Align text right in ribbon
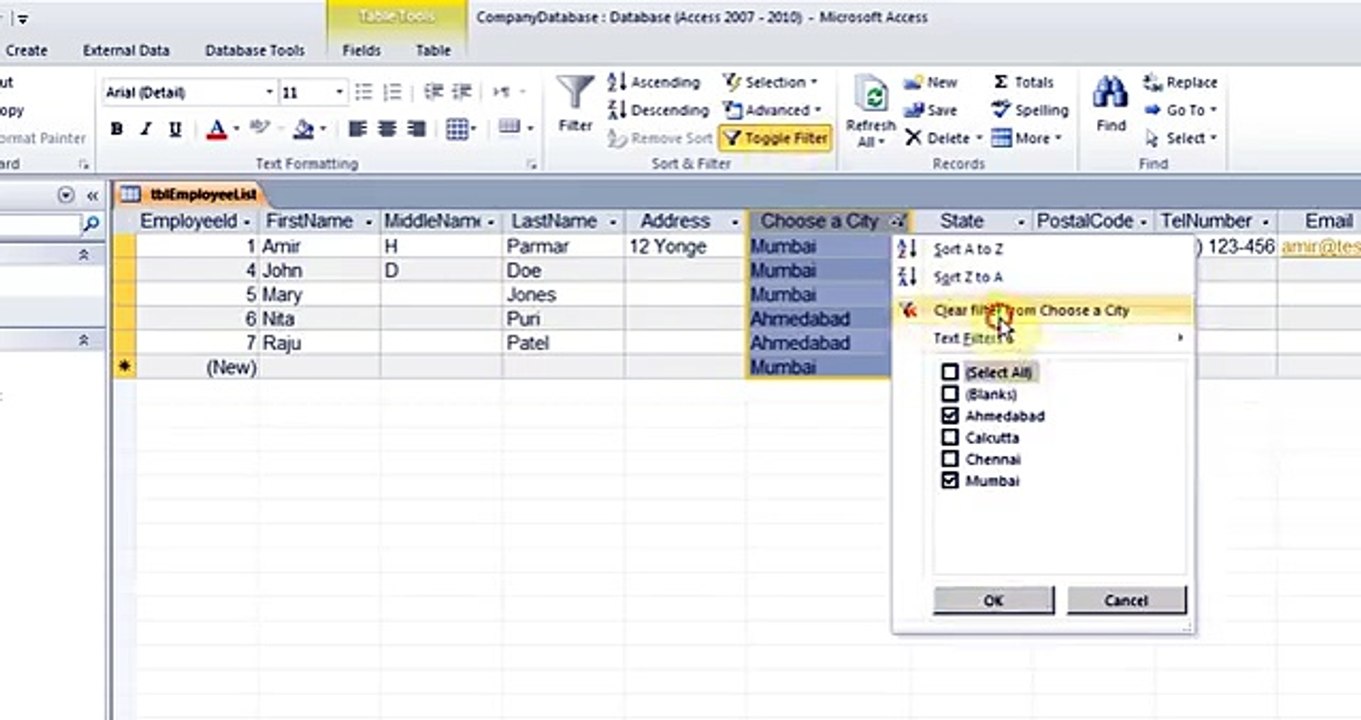 [417, 129]
